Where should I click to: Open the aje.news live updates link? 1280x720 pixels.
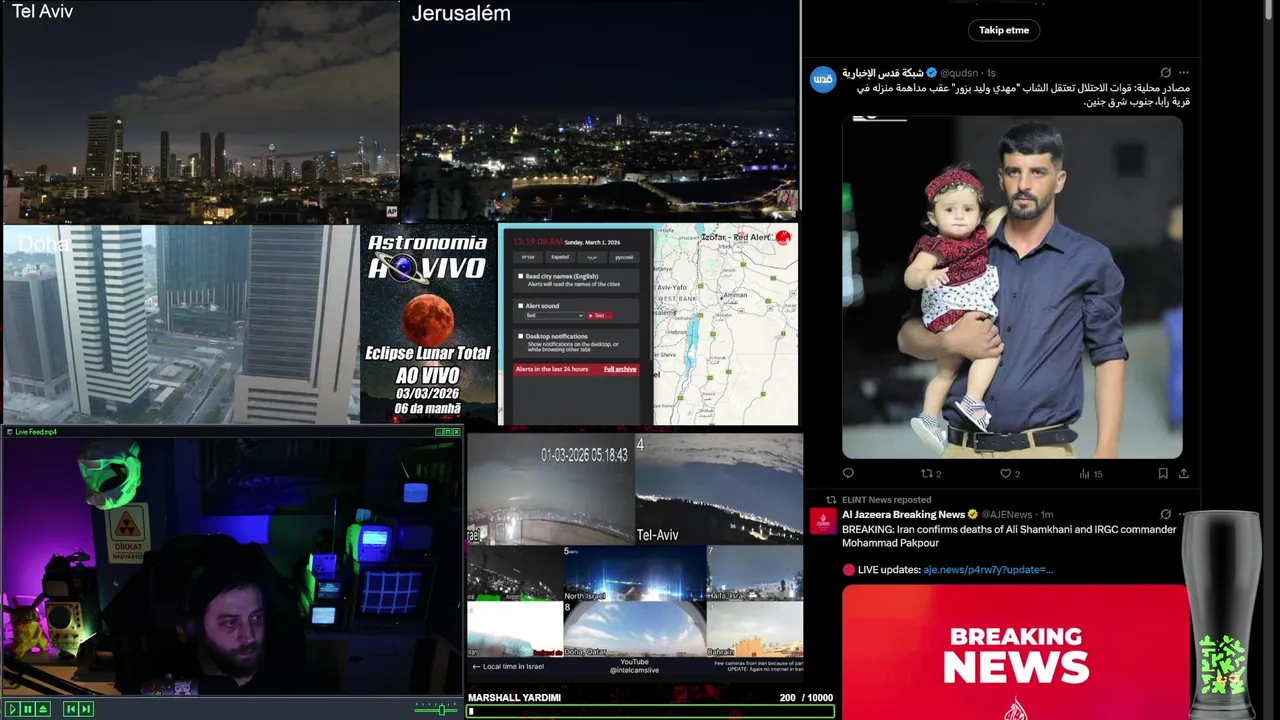[x=988, y=569]
